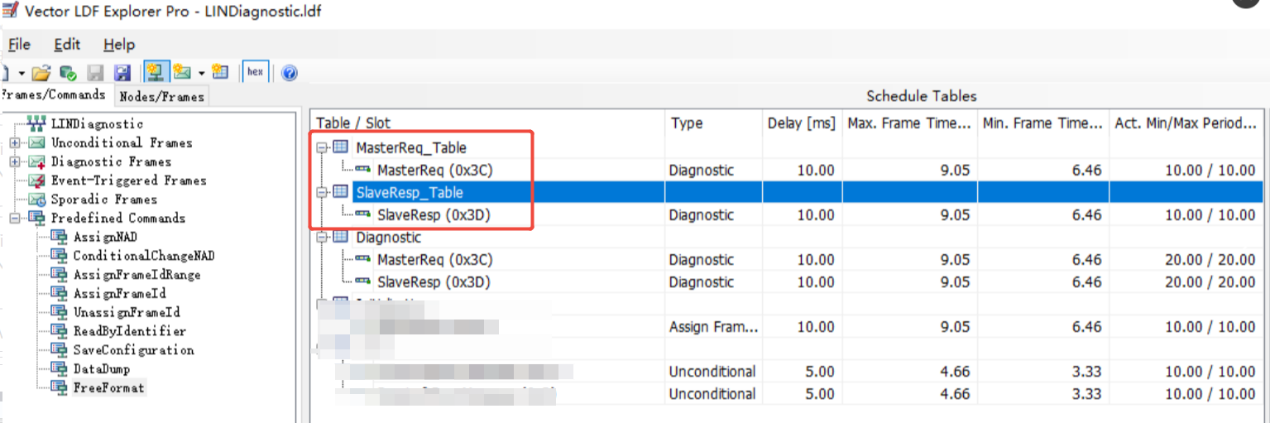
Task: Click the blue save-as floppy icon
Action: (122, 73)
